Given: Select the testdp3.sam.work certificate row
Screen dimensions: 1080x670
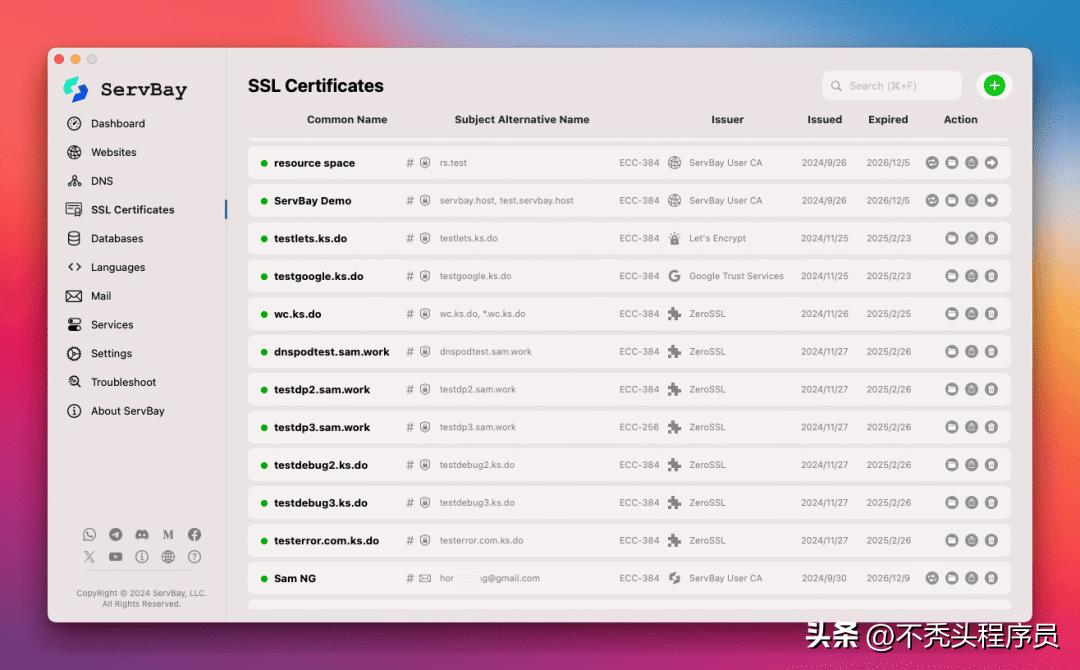Looking at the screenshot, I should (322, 428).
